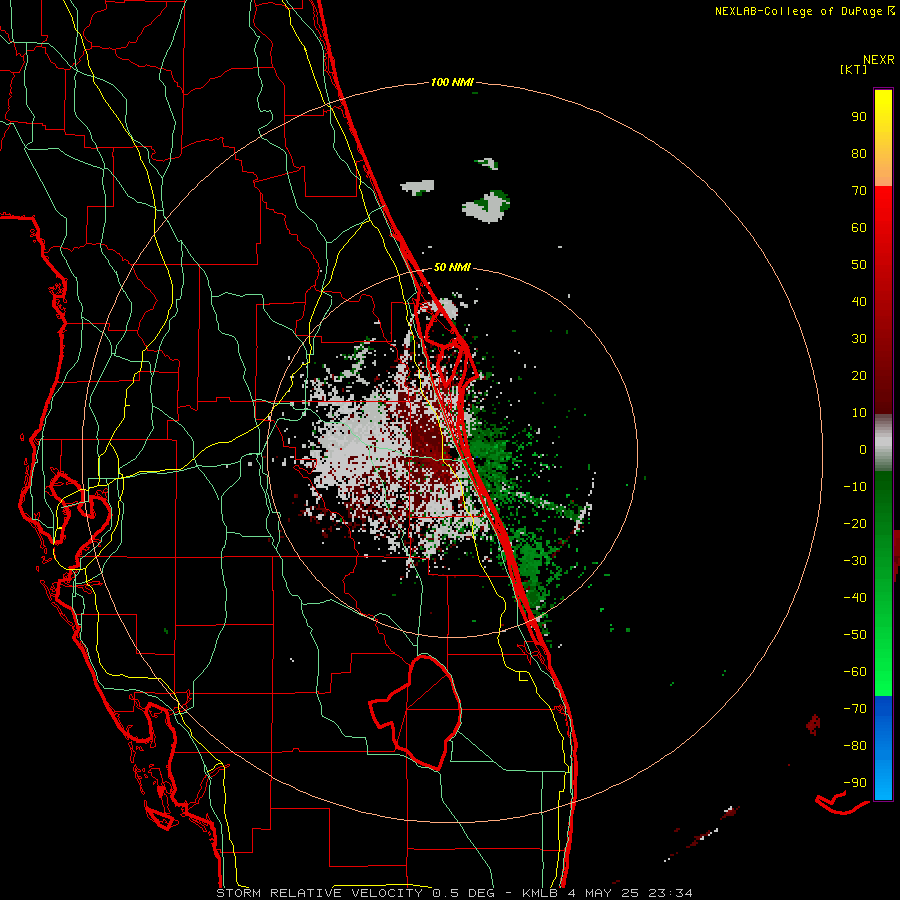Viewport: 900px width, 900px height.
Task: Click the -20 legend value
Action: pos(855,523)
